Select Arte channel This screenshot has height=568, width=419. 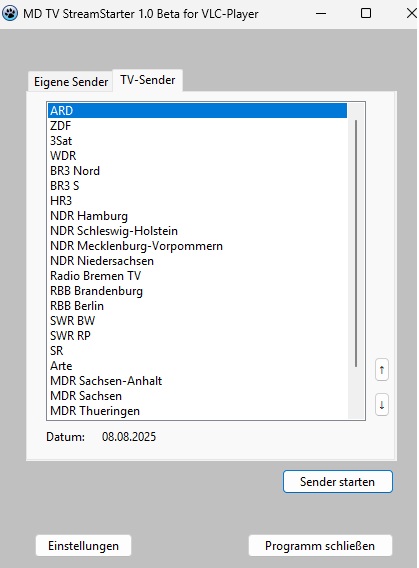tap(197, 366)
